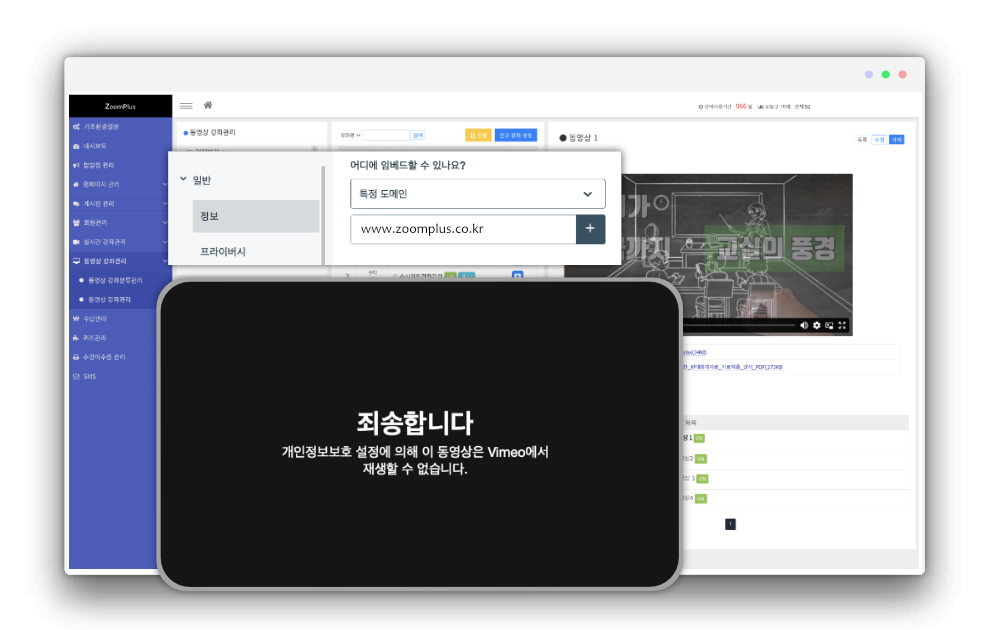Toggle the ON badge for third video row
1000x630 pixels.
[x=702, y=478]
